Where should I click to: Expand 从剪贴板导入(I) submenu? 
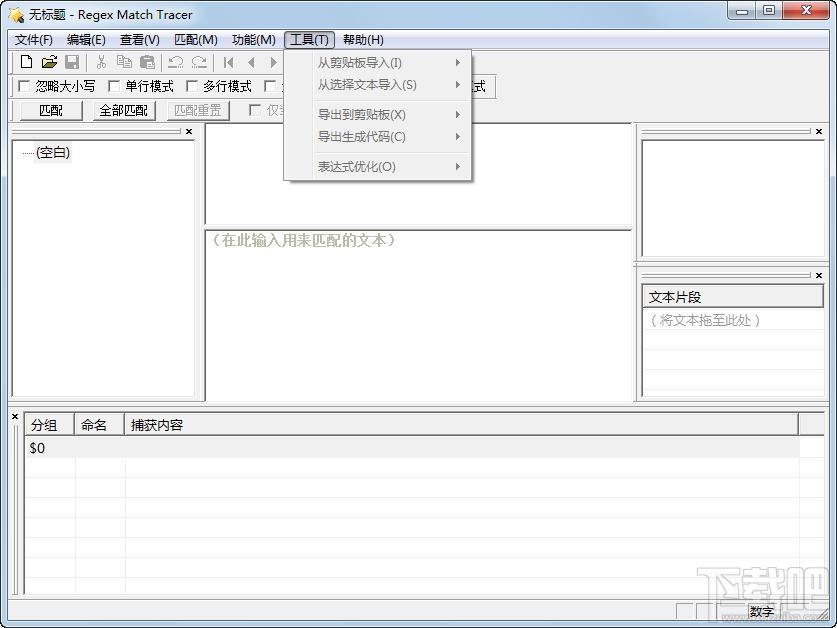(378, 62)
